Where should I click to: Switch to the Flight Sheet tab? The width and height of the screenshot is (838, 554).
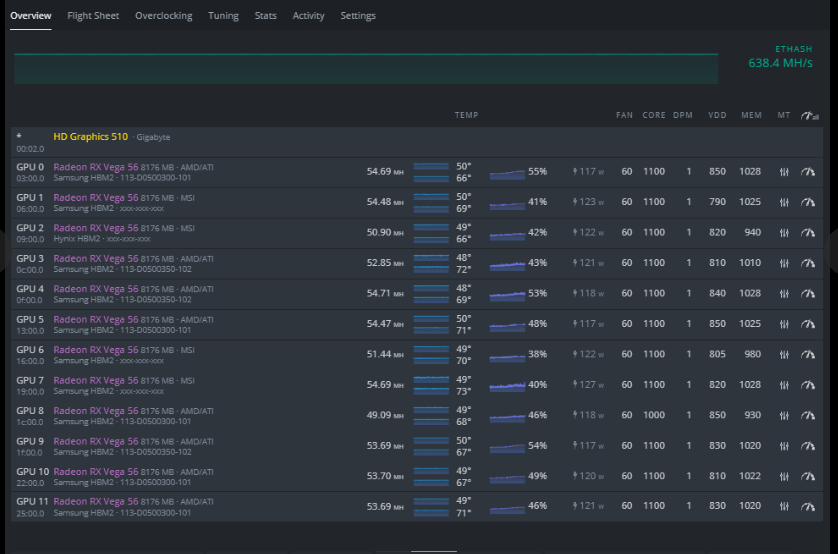pyautogui.click(x=93, y=16)
